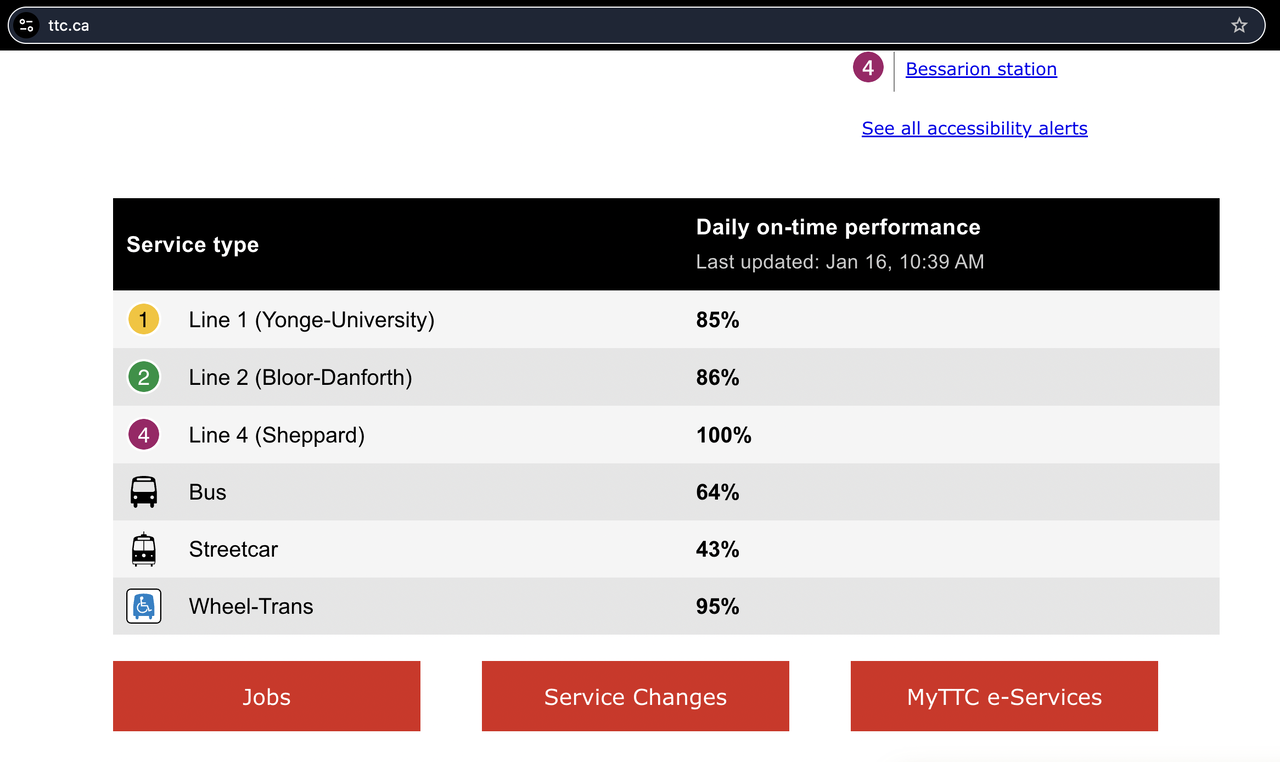Open See all accessibility alerts link
Viewport: 1280px width, 762px height.
[974, 128]
